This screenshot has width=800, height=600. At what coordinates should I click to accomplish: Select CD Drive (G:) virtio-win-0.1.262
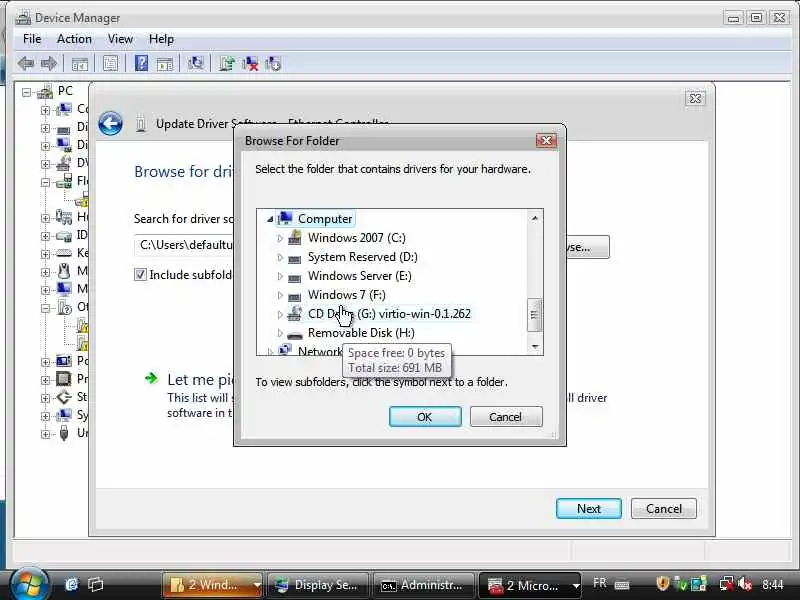pos(389,314)
